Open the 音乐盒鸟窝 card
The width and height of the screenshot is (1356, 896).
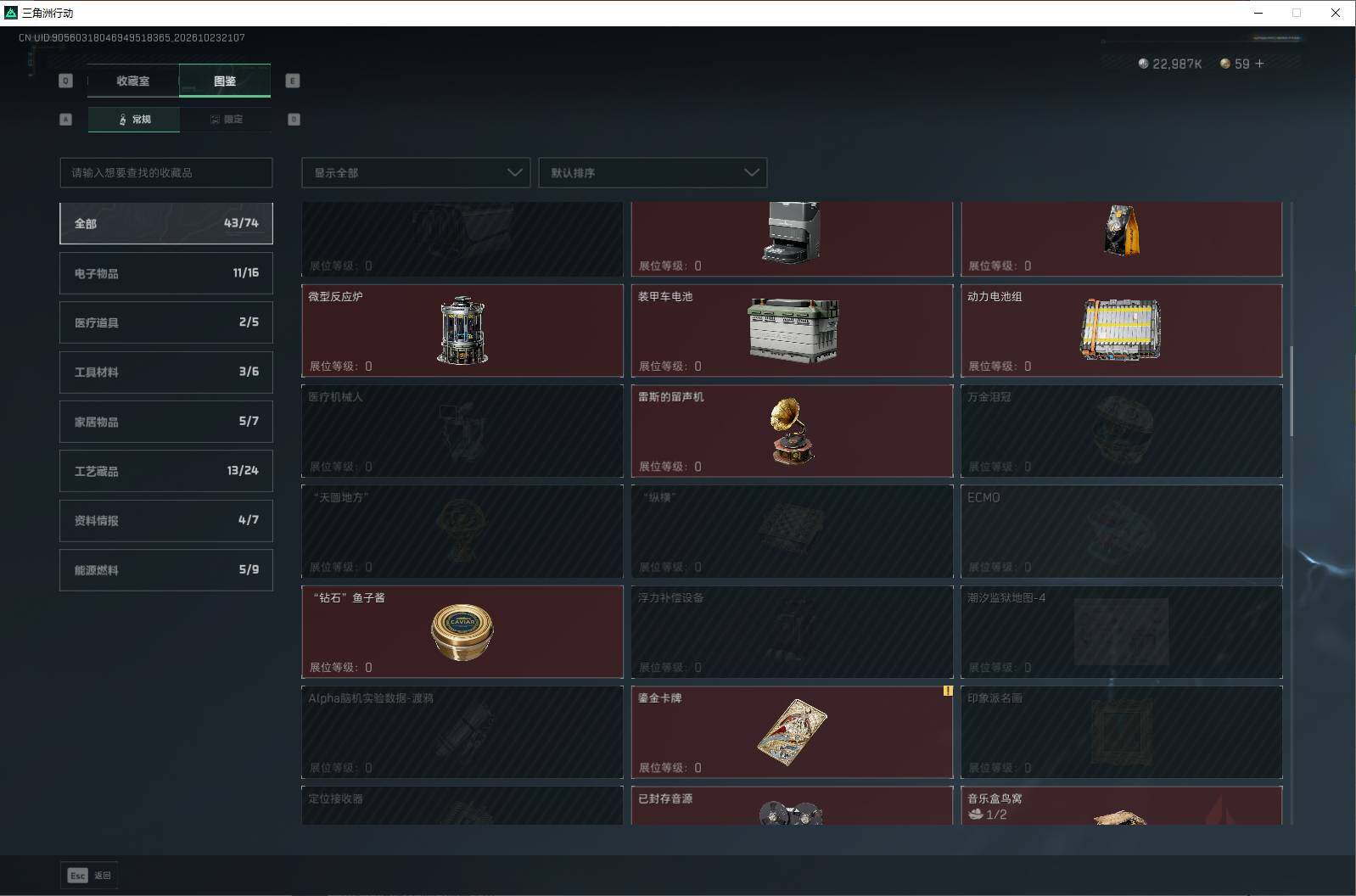coord(1121,806)
